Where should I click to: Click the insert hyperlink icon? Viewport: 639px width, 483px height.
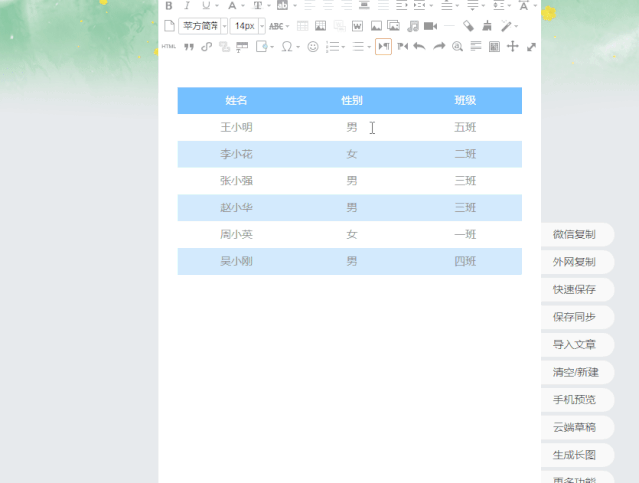click(207, 46)
